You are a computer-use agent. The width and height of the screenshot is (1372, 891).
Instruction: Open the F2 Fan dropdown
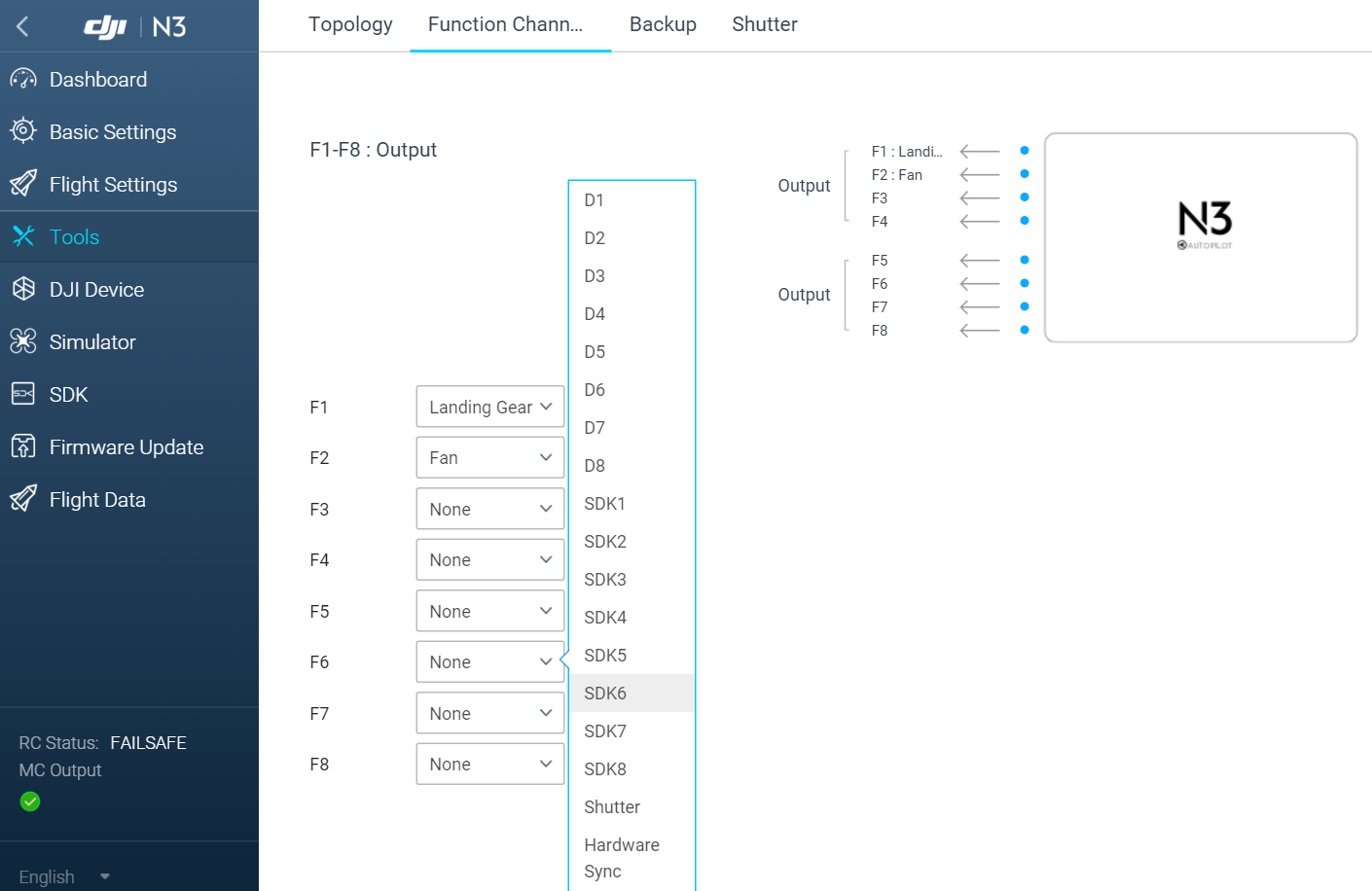point(489,458)
